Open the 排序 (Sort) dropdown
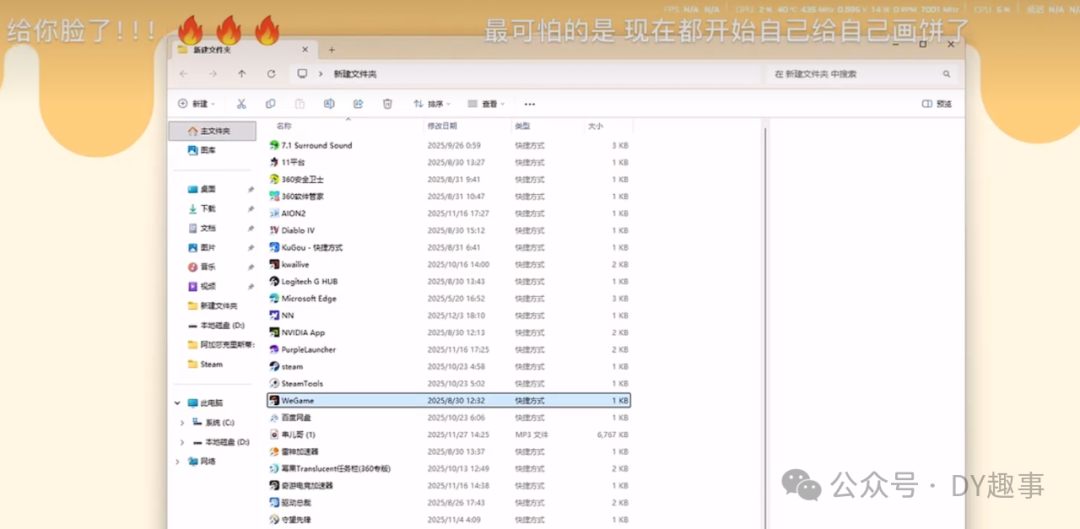Screen dimensions: 1080x529 coord(432,104)
